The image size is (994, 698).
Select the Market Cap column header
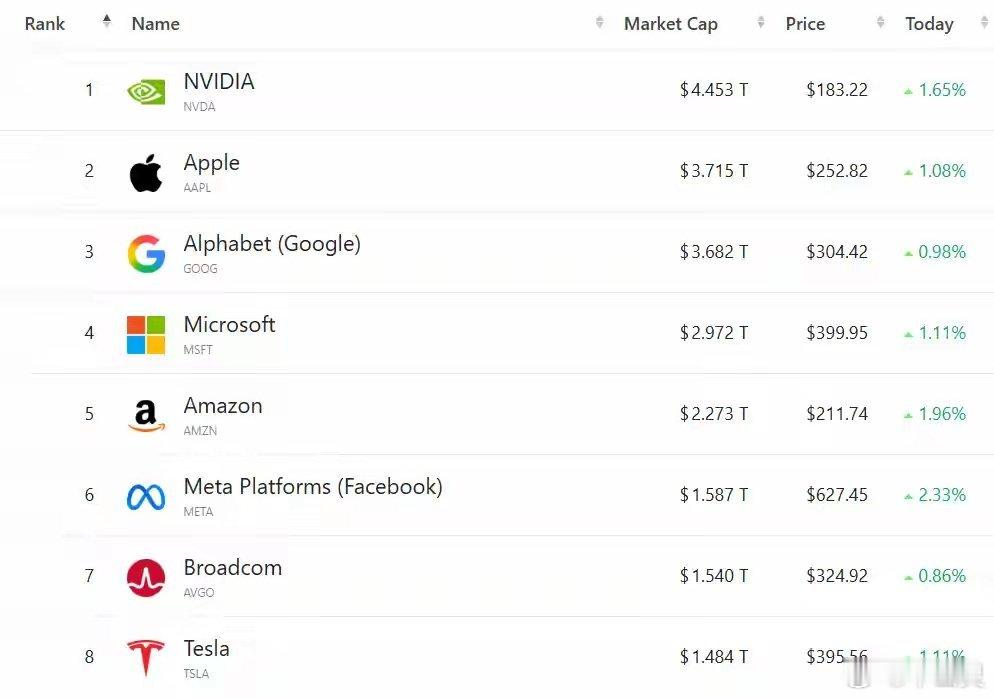click(x=671, y=24)
